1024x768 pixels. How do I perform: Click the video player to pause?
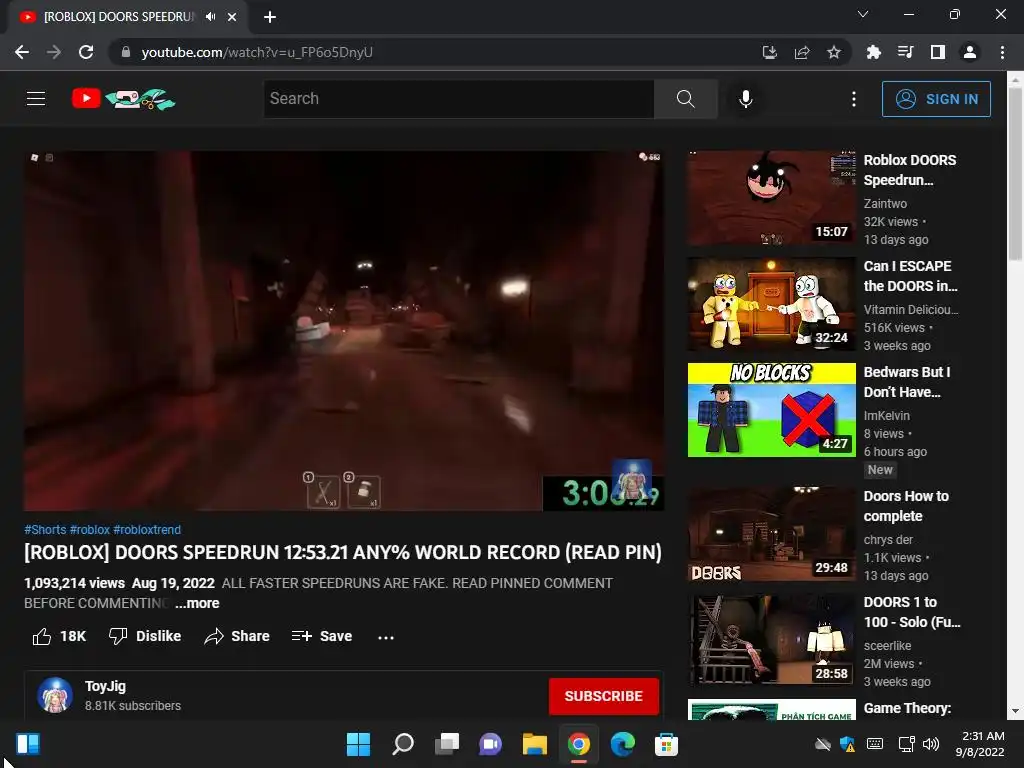(344, 330)
